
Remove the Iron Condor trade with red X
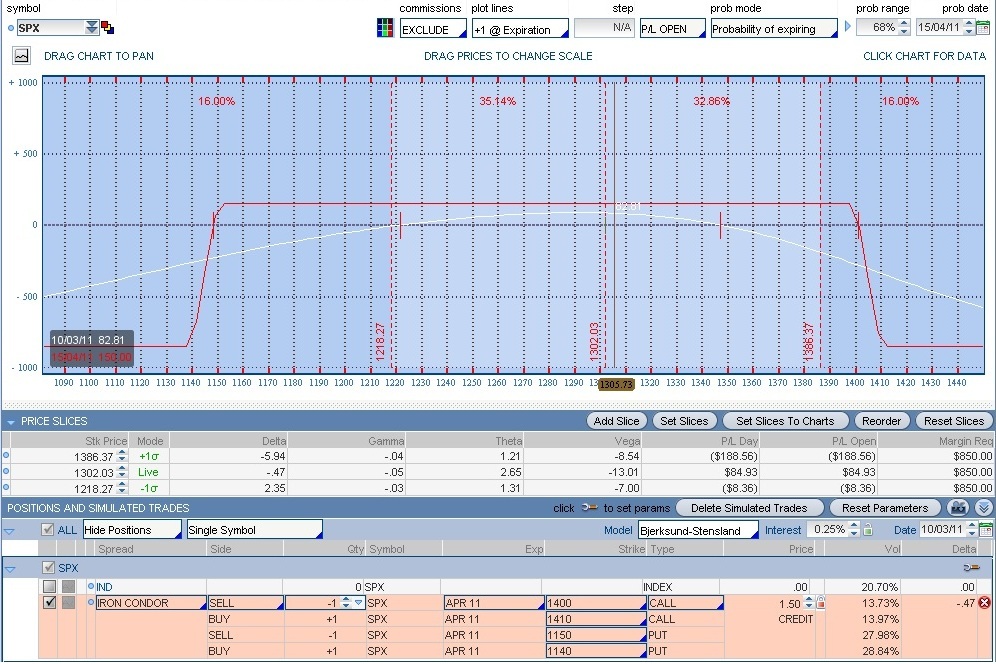point(984,603)
